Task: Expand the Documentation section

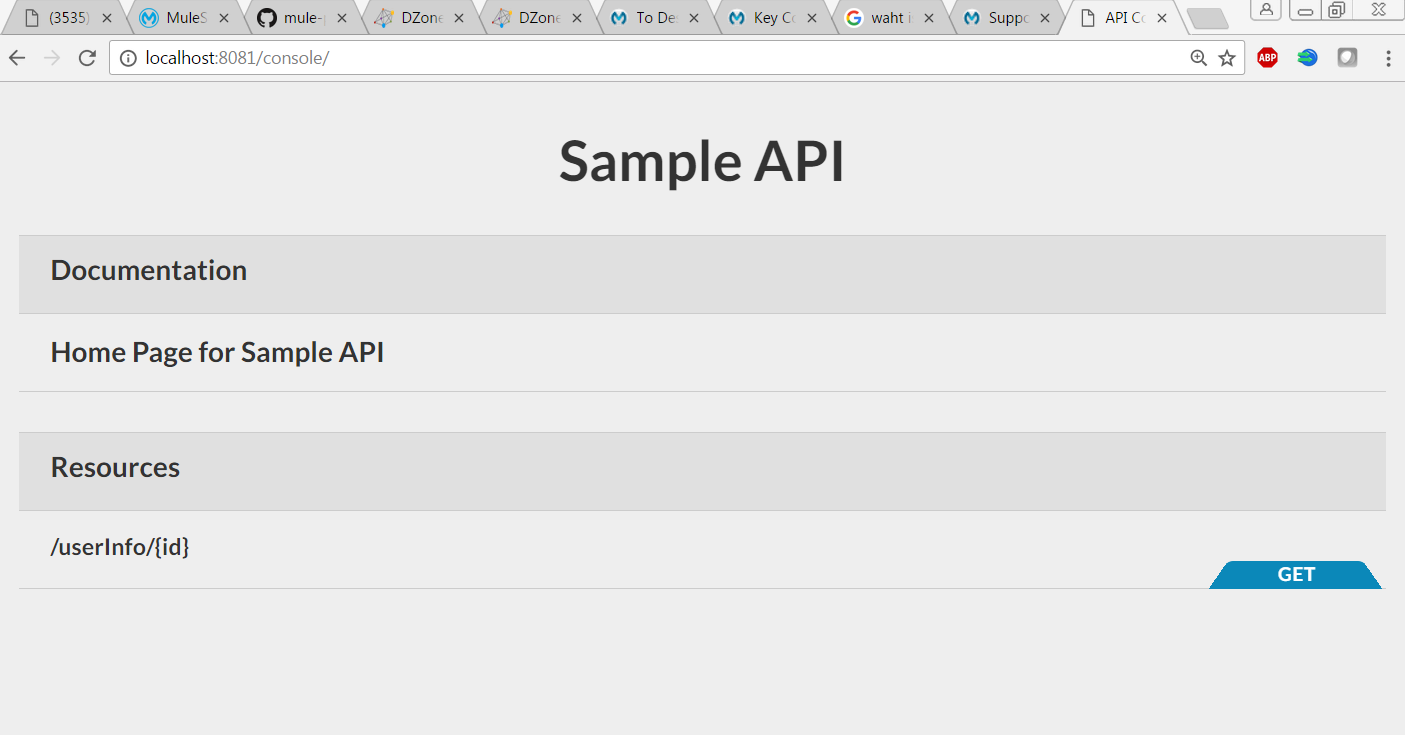Action: tap(149, 271)
